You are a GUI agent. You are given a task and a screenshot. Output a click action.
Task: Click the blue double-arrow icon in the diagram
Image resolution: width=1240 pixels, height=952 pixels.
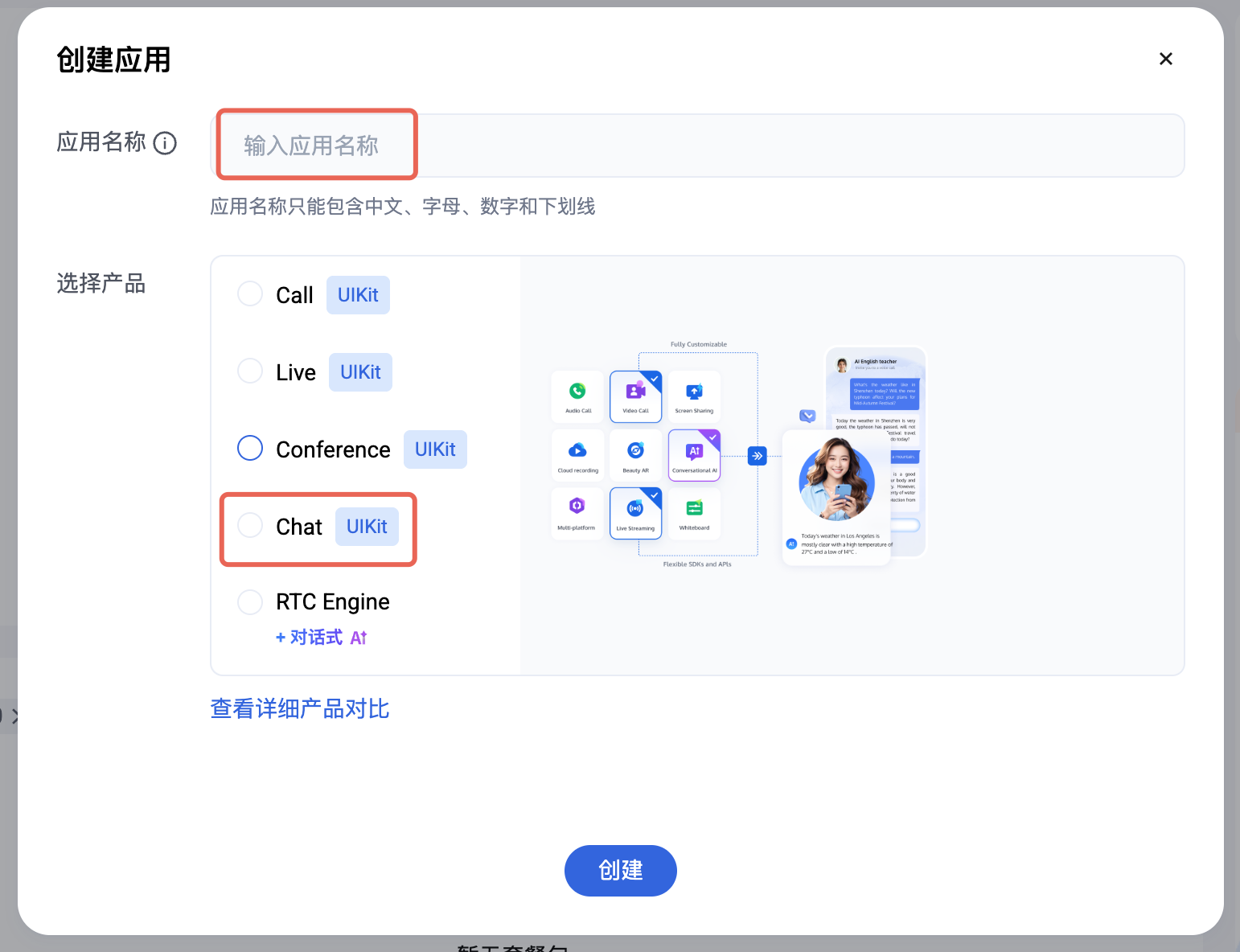[758, 456]
